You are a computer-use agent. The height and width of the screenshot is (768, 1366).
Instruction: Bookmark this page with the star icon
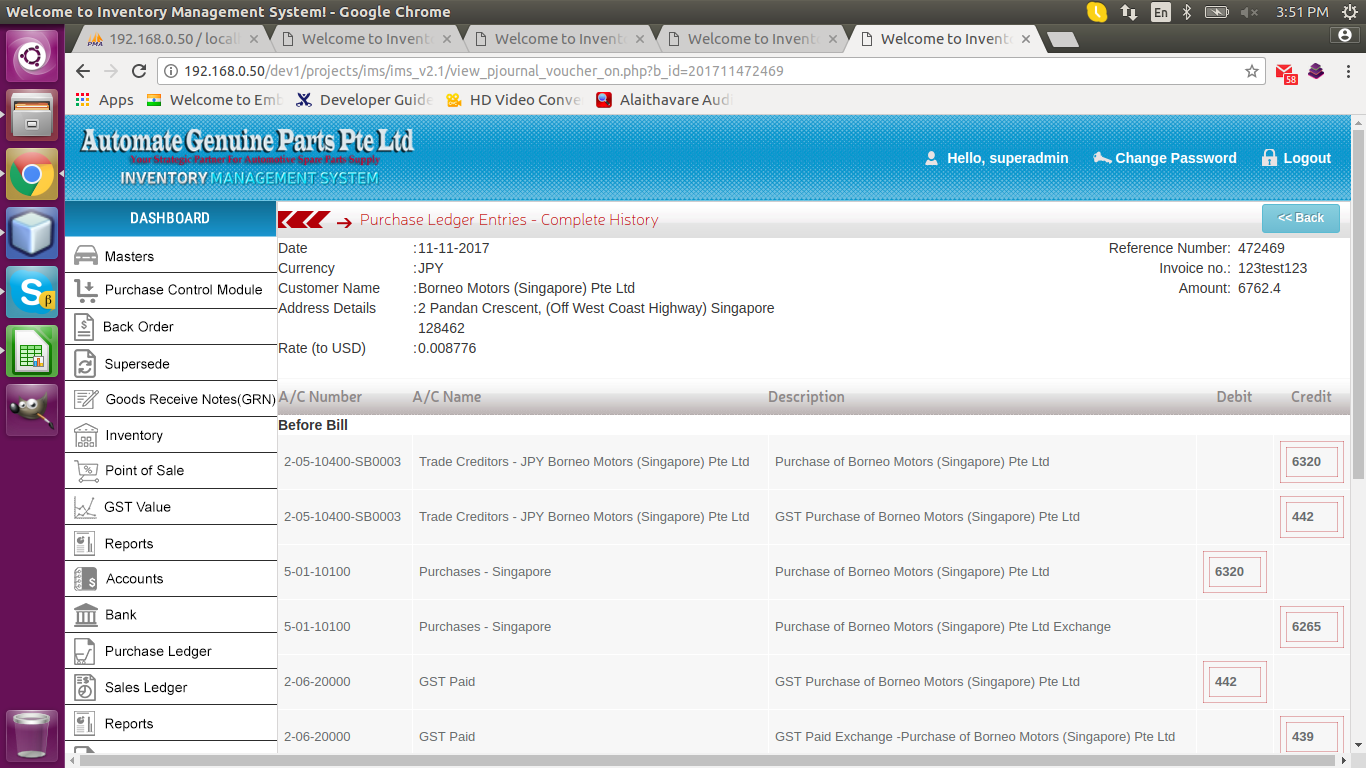pos(1251,71)
